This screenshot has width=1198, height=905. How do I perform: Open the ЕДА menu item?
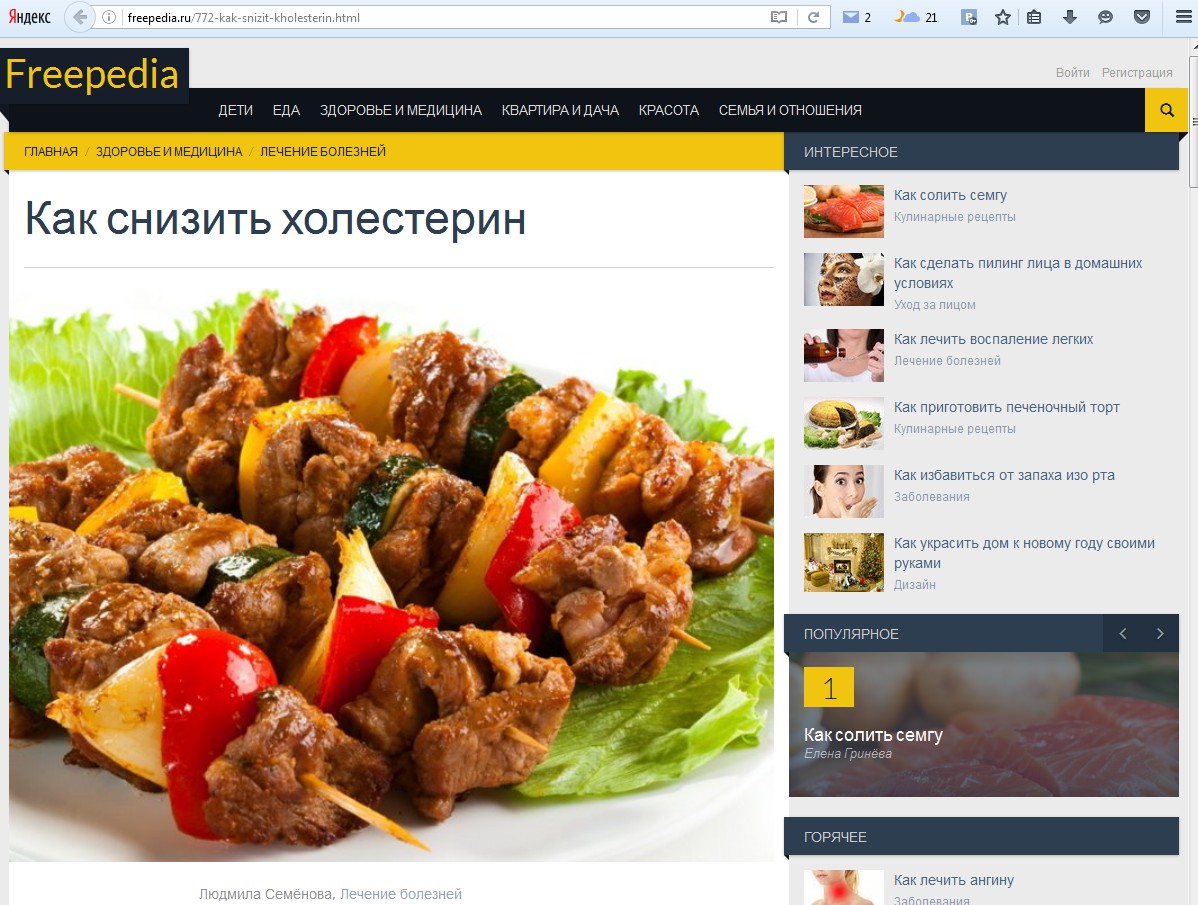point(287,110)
